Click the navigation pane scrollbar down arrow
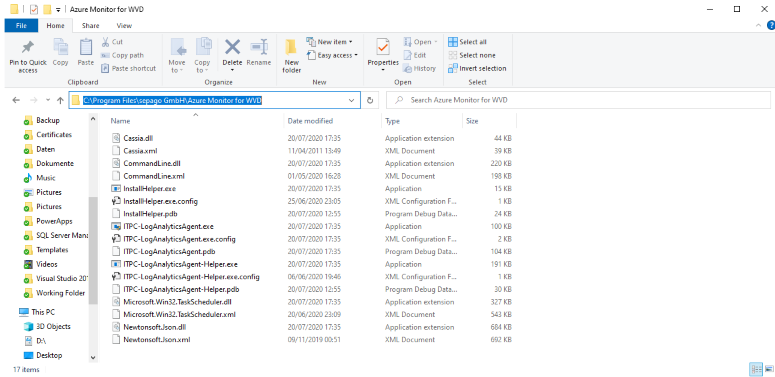The width and height of the screenshot is (775, 377). (93, 357)
